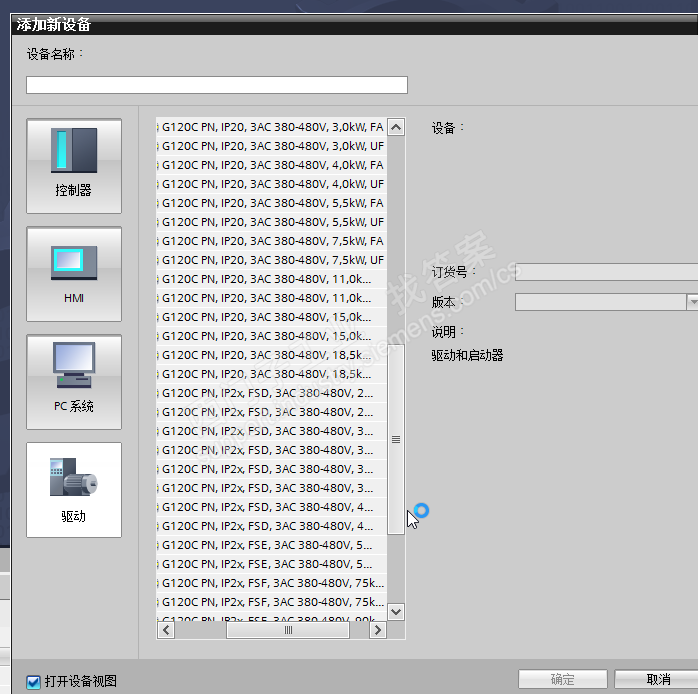Select G120C PN IP20 4,0kW FA entry
The height and width of the screenshot is (694, 698).
coord(272,165)
